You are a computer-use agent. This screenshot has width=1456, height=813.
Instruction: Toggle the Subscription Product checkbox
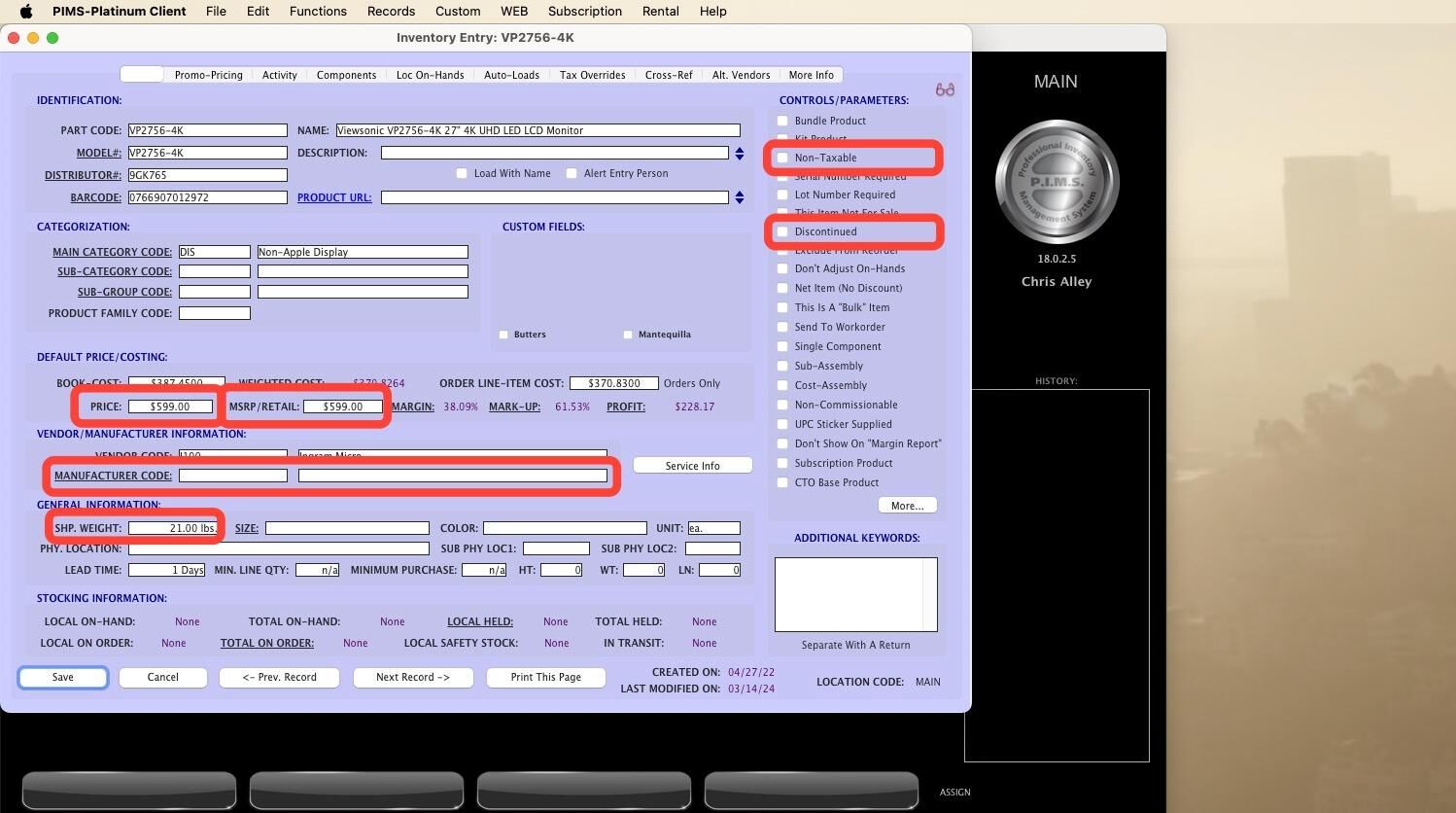(x=782, y=463)
